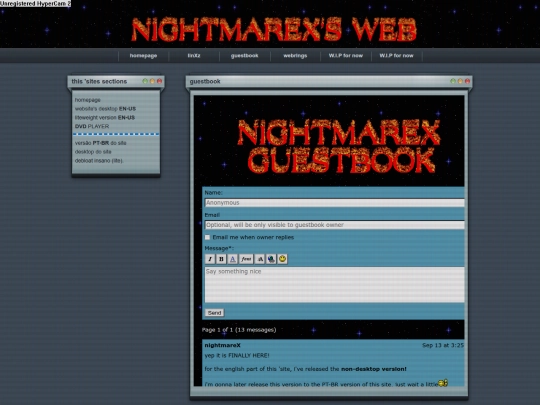Image resolution: width=540 pixels, height=405 pixels.
Task: Click the red button on guestbook window
Action: (x=467, y=81)
